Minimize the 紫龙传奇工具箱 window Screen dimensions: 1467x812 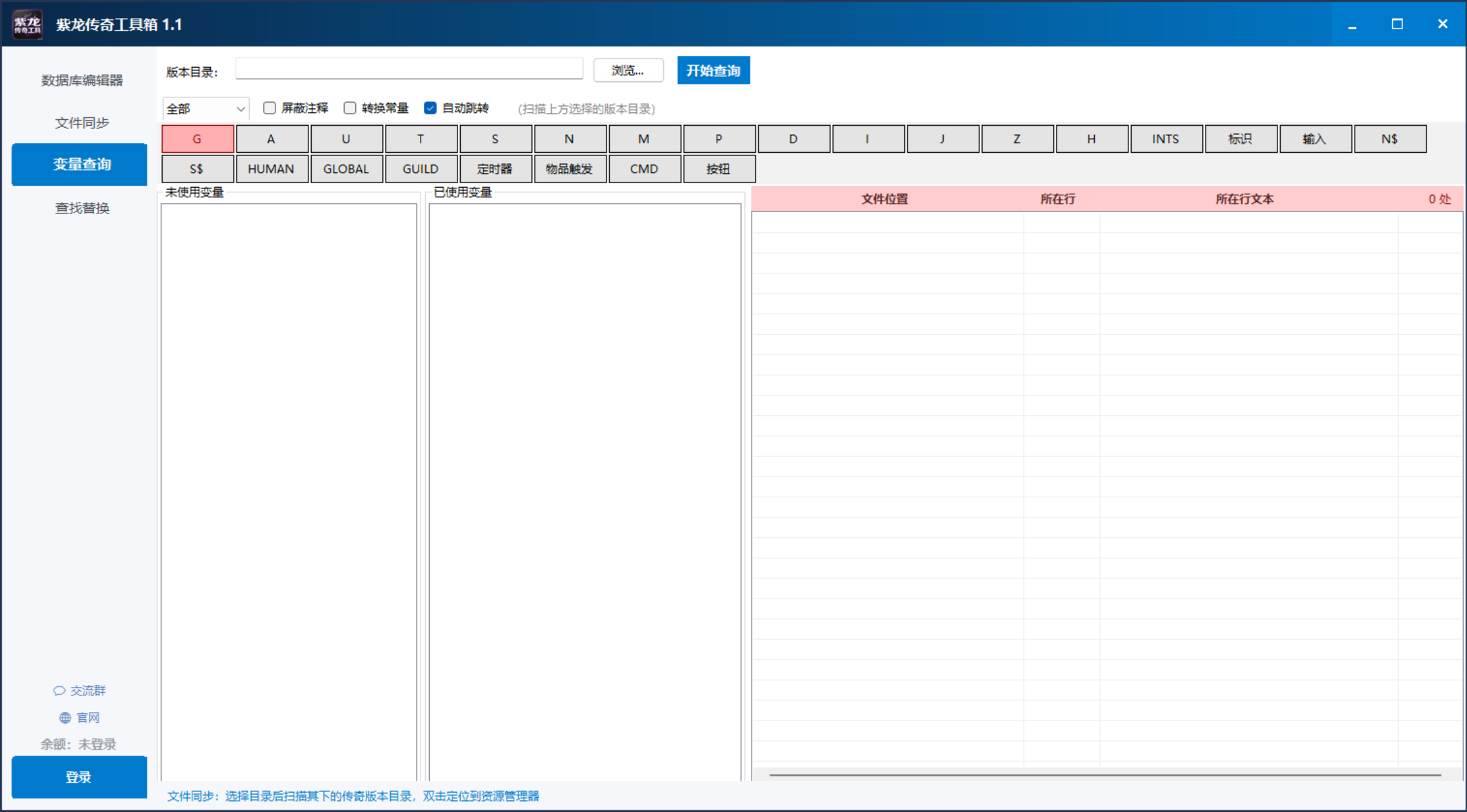[1352, 25]
